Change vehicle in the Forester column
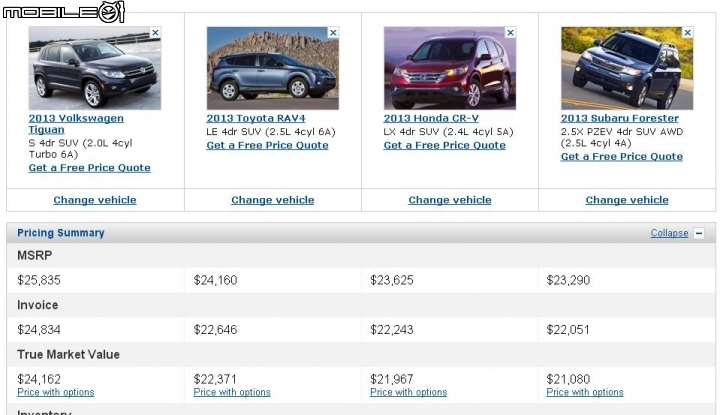 pyautogui.click(x=627, y=200)
